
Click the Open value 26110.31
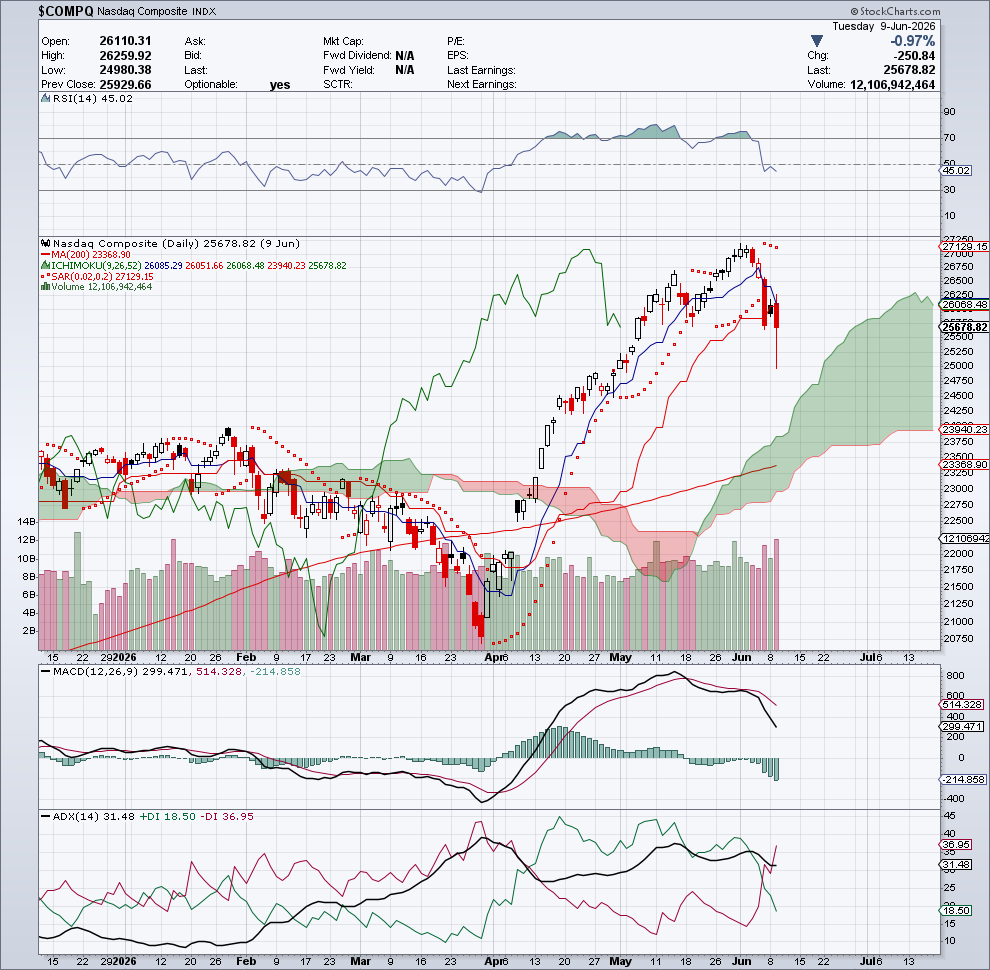pyautogui.click(x=125, y=40)
